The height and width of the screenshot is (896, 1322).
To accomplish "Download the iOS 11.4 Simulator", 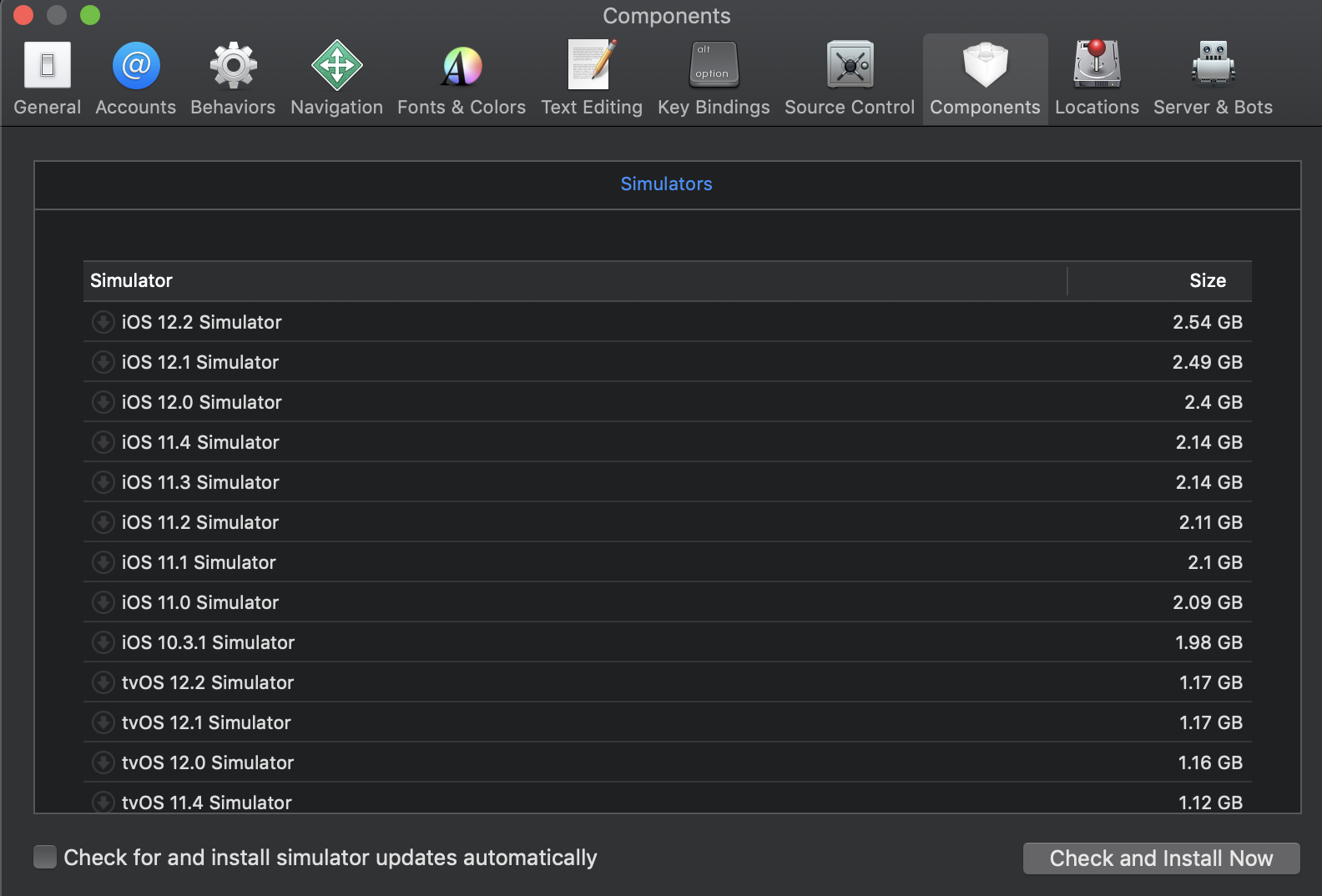I will point(103,442).
